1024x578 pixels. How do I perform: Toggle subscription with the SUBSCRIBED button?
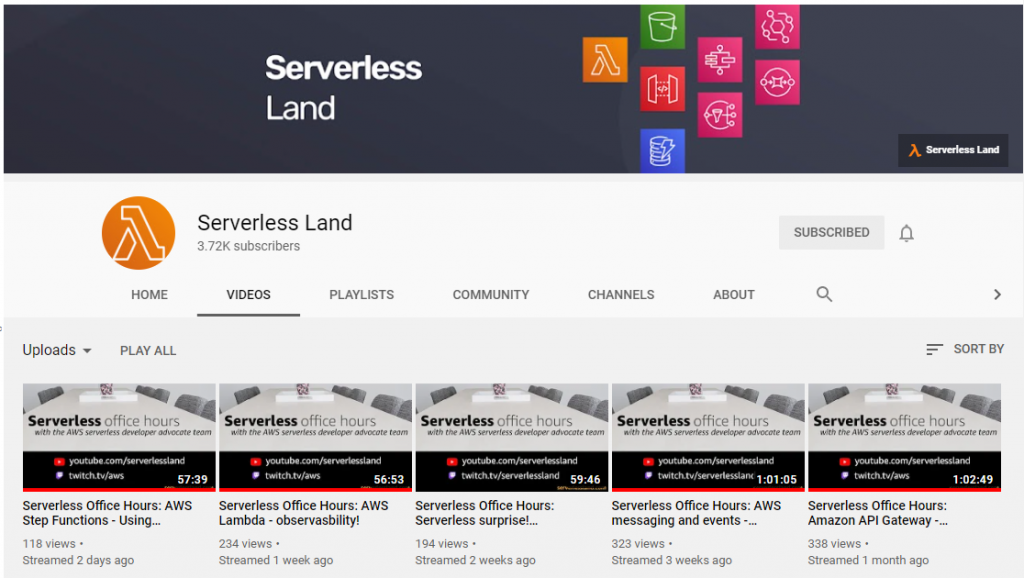(831, 232)
